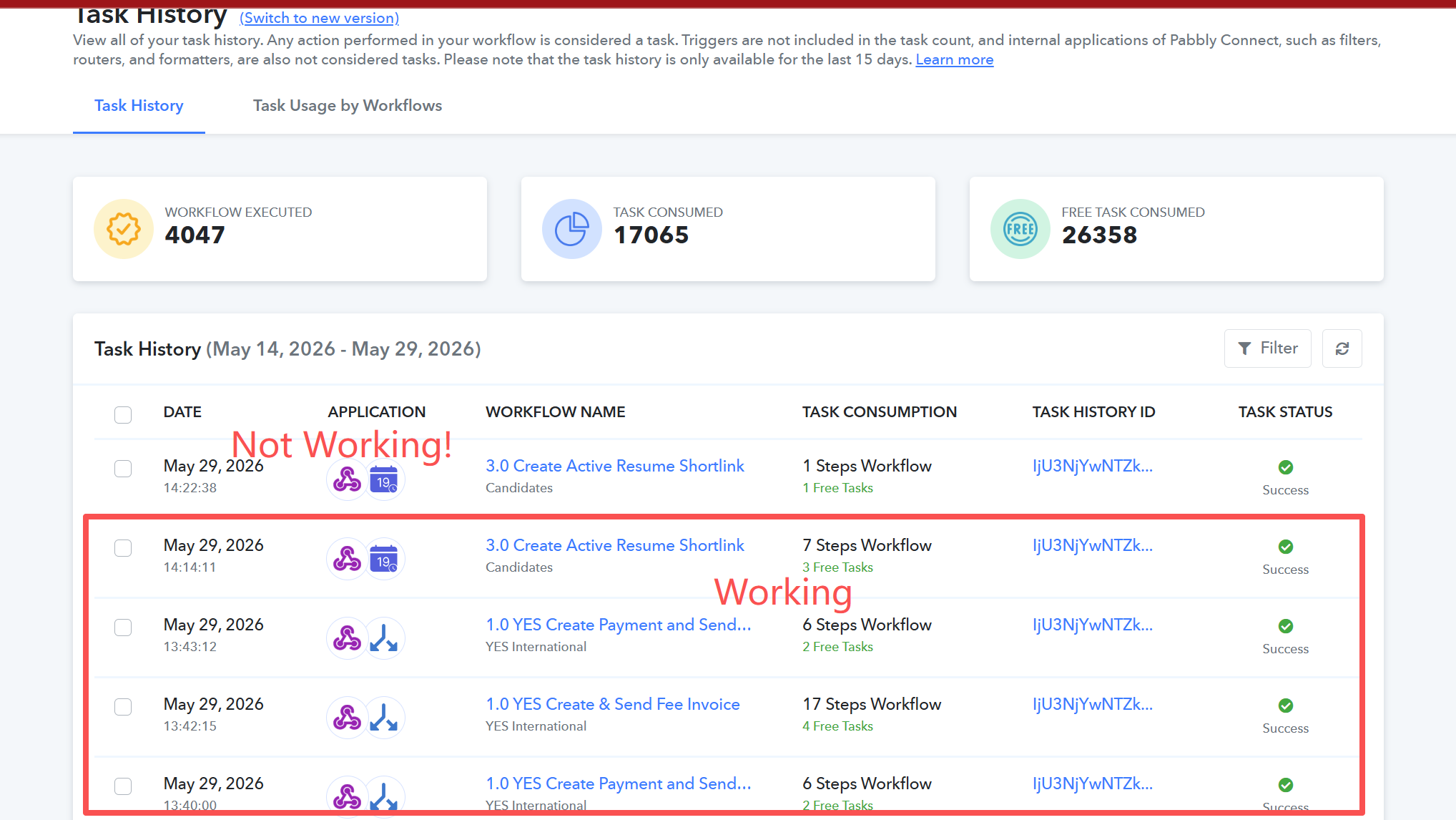Click success checkmark in 14:14:11 row

(x=1285, y=547)
